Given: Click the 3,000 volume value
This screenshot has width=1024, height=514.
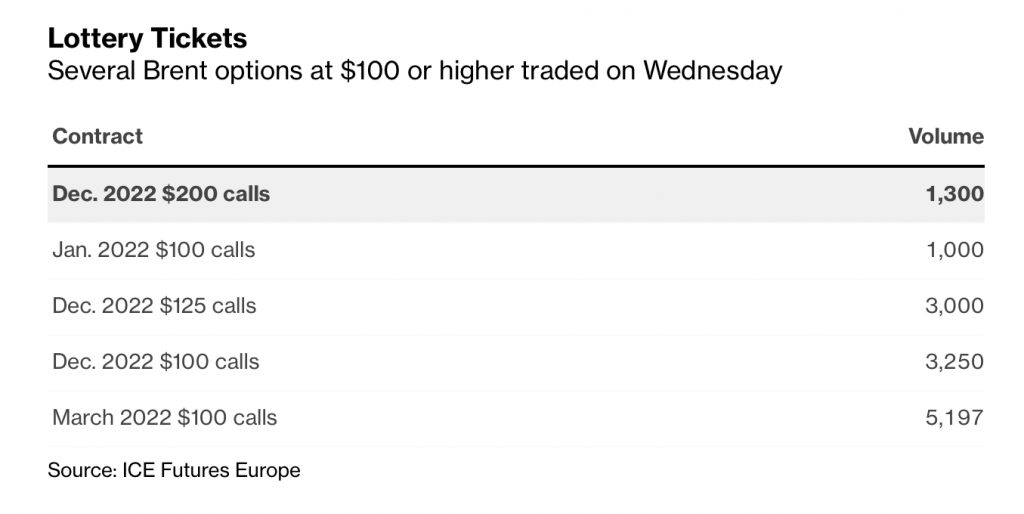Looking at the screenshot, I should pos(956,306).
